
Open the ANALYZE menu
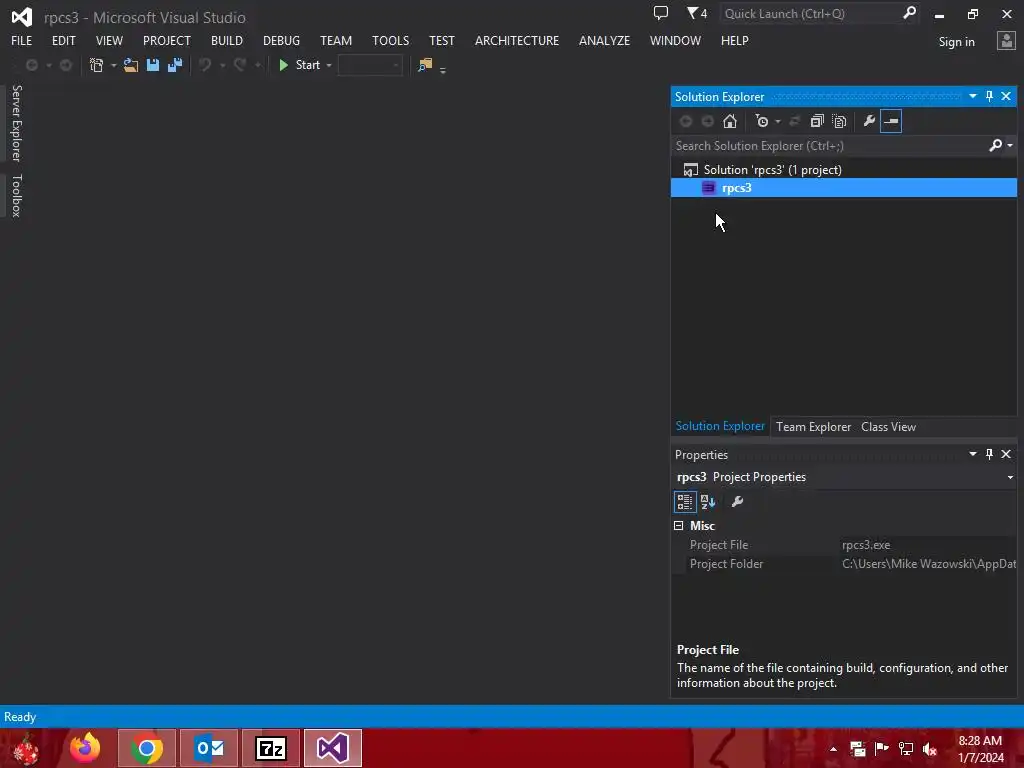click(x=604, y=40)
